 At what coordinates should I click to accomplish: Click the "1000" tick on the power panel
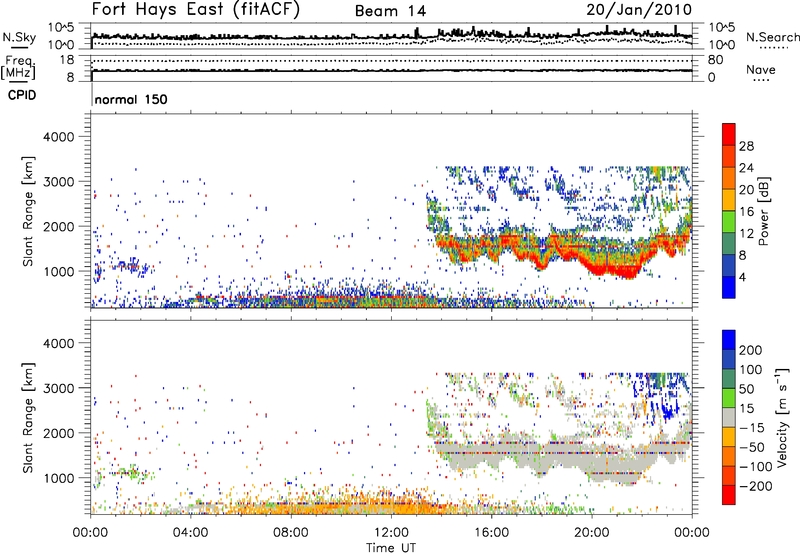(58, 272)
